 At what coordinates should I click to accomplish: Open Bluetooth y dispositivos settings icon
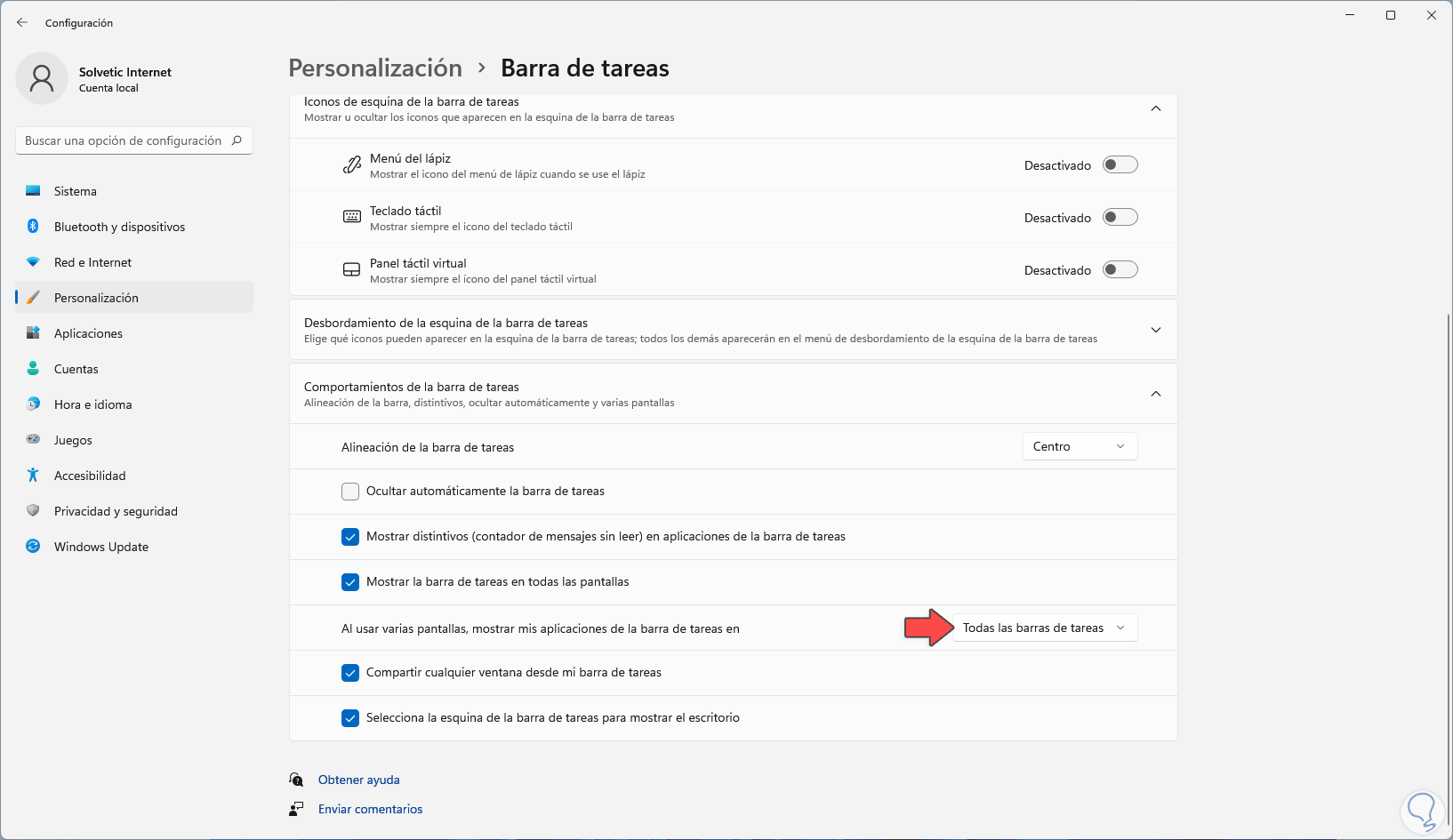point(33,227)
